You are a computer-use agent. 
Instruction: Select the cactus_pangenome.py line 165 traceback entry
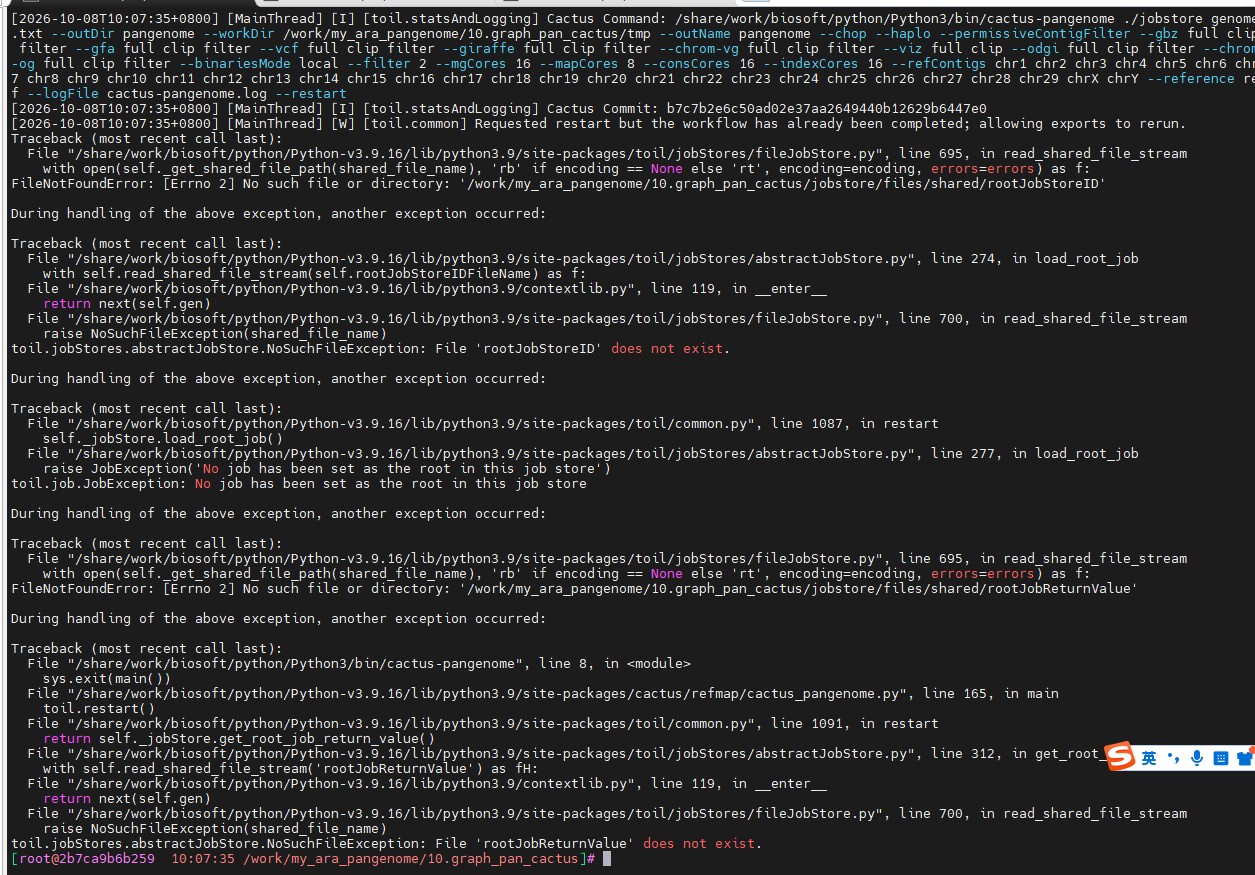[x=543, y=694]
